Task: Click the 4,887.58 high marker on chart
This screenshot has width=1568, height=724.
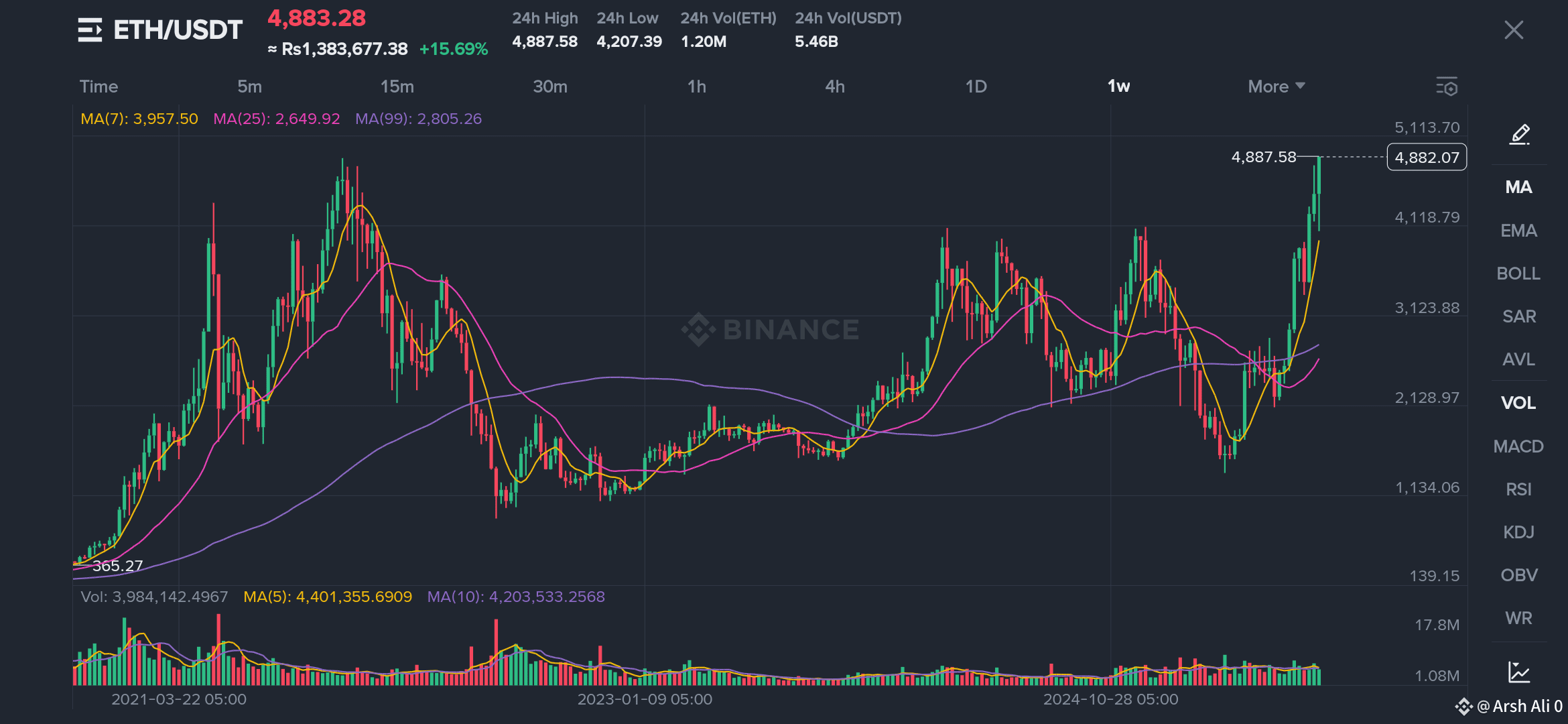Action: point(1264,157)
